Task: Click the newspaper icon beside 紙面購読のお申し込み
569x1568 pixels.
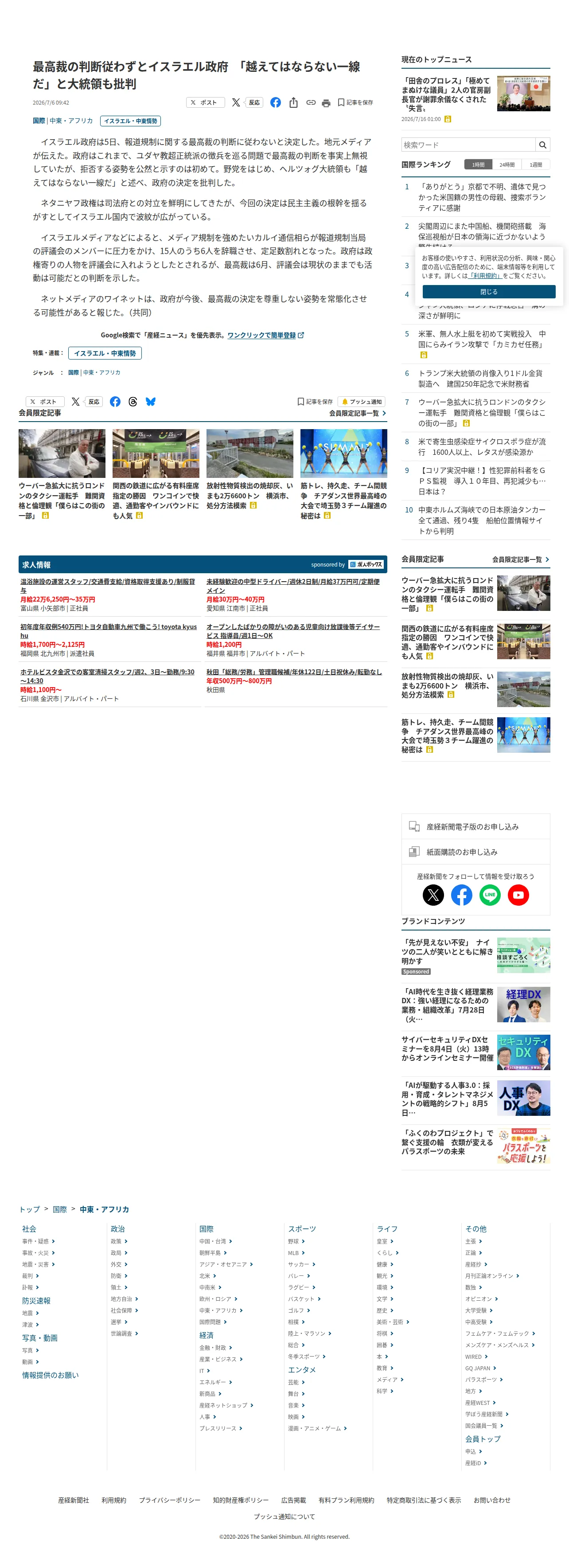Action: pos(414,852)
